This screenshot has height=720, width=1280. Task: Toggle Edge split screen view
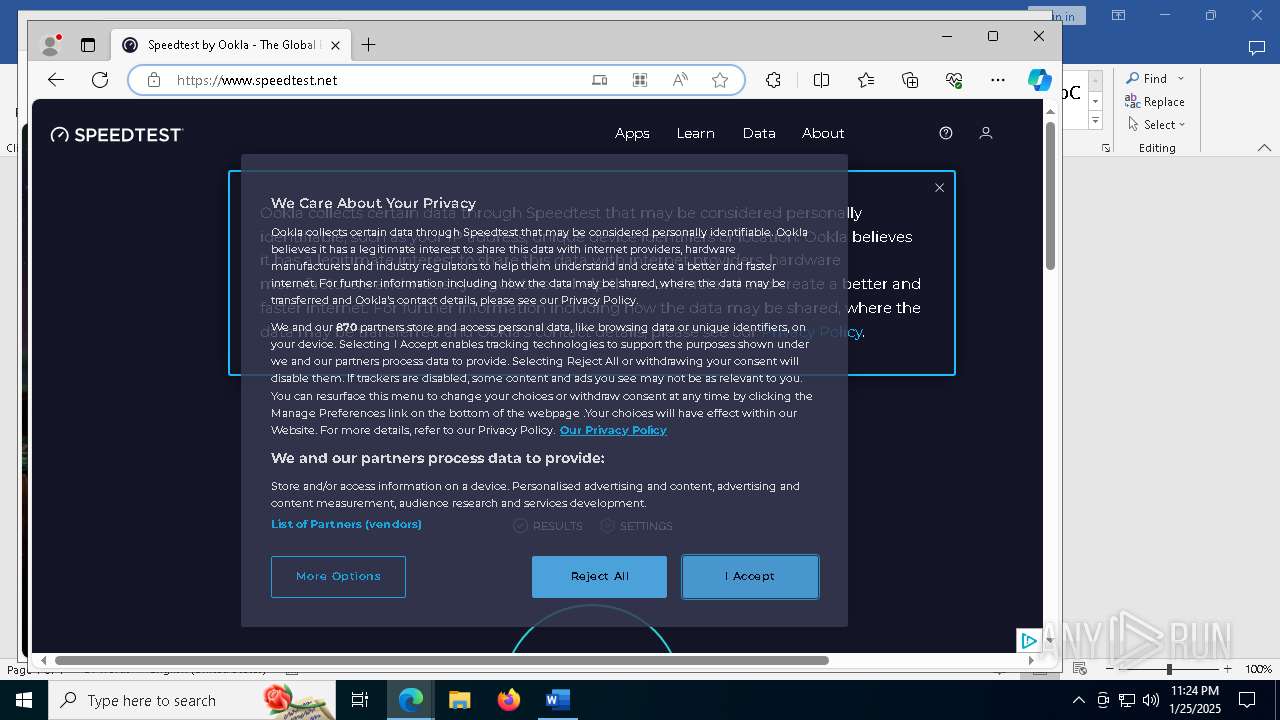(821, 80)
